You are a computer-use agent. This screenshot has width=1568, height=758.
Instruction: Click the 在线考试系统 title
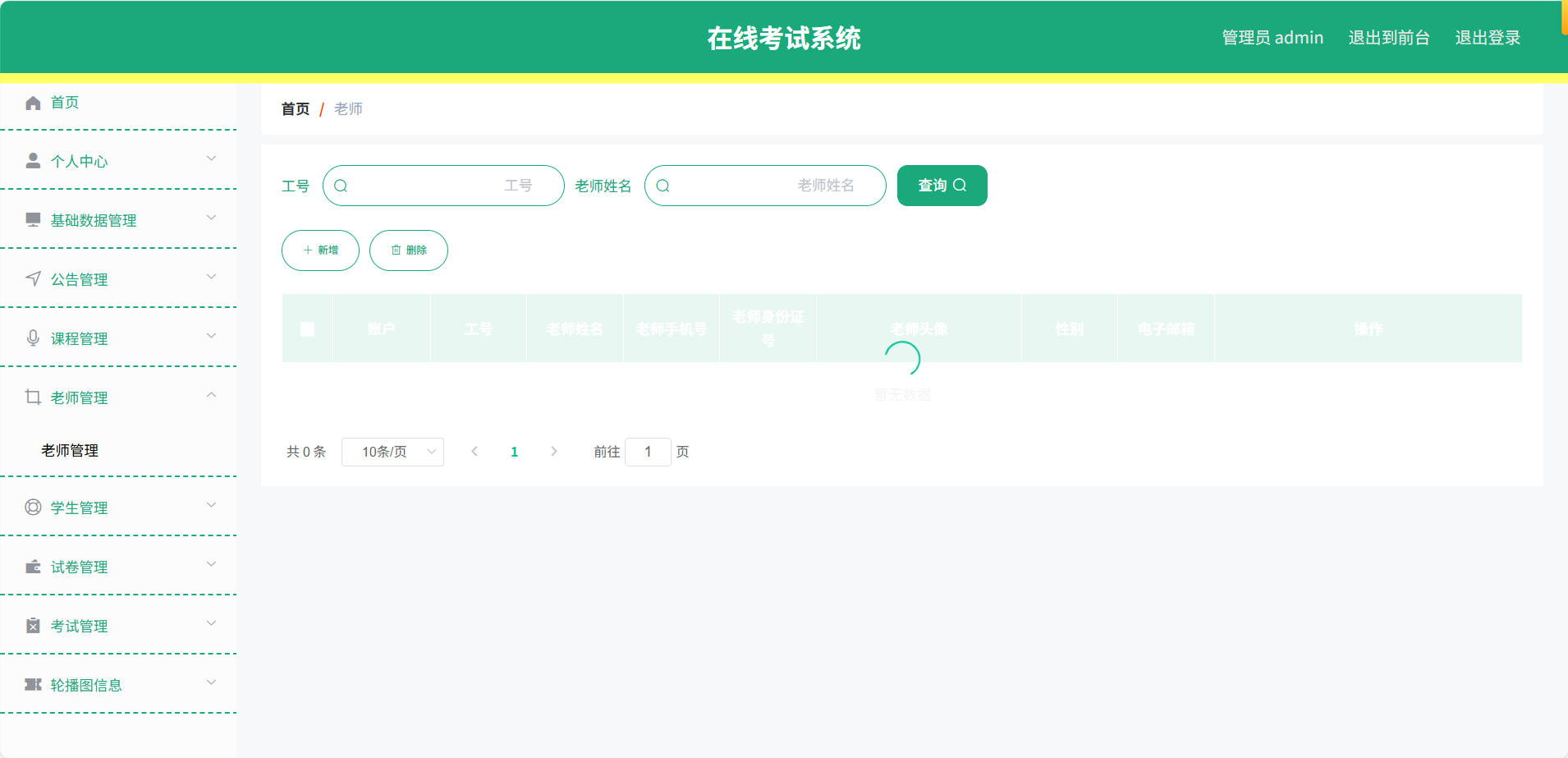pyautogui.click(x=784, y=39)
